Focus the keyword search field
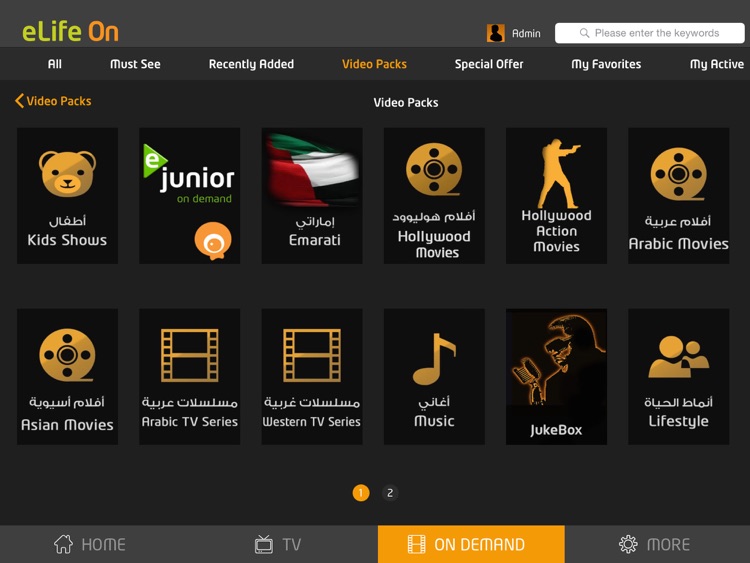 pyautogui.click(x=650, y=33)
